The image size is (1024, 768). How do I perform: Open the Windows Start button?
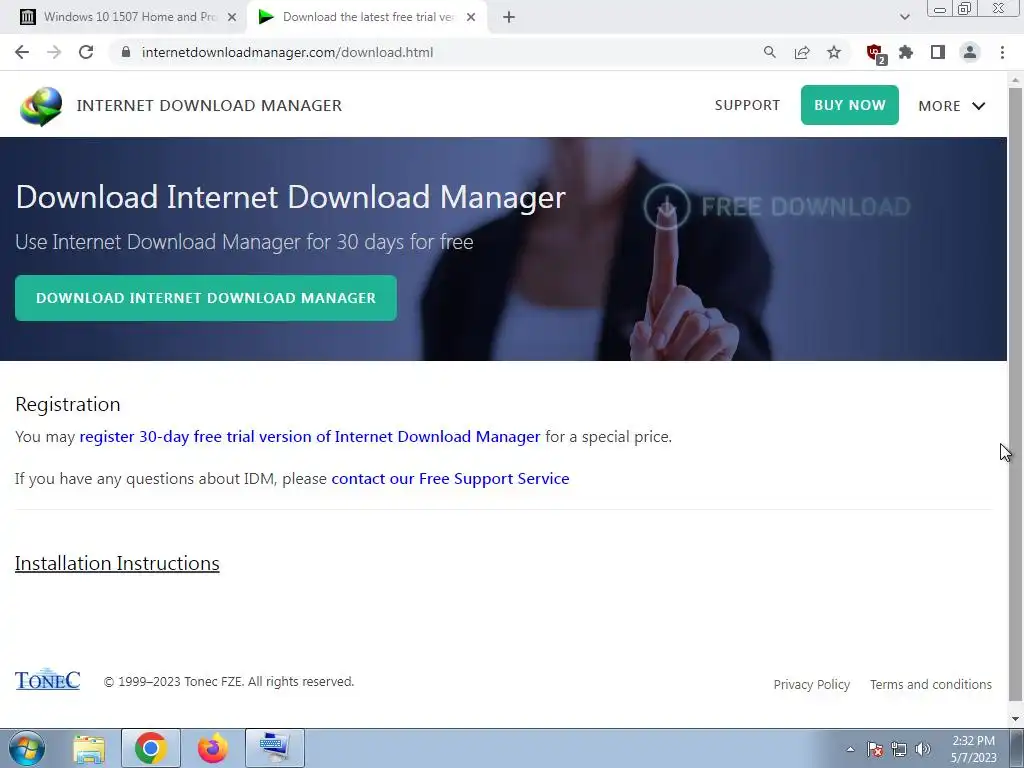27,748
